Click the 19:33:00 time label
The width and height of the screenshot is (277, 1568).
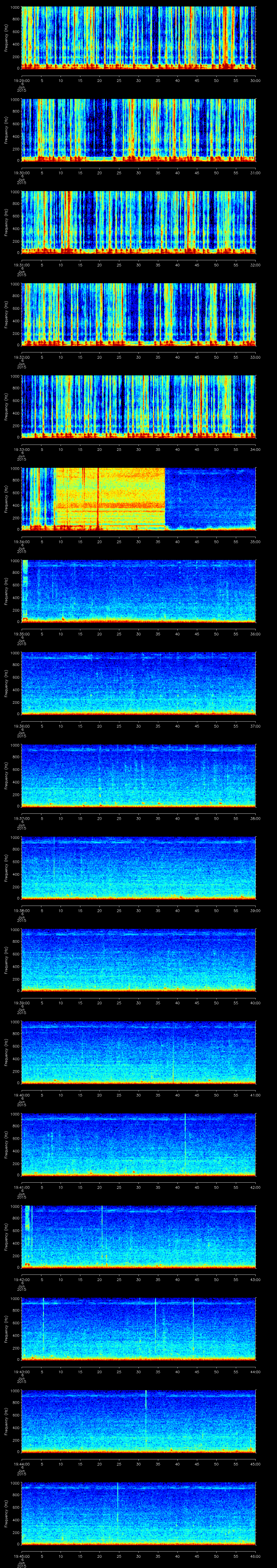(21, 449)
